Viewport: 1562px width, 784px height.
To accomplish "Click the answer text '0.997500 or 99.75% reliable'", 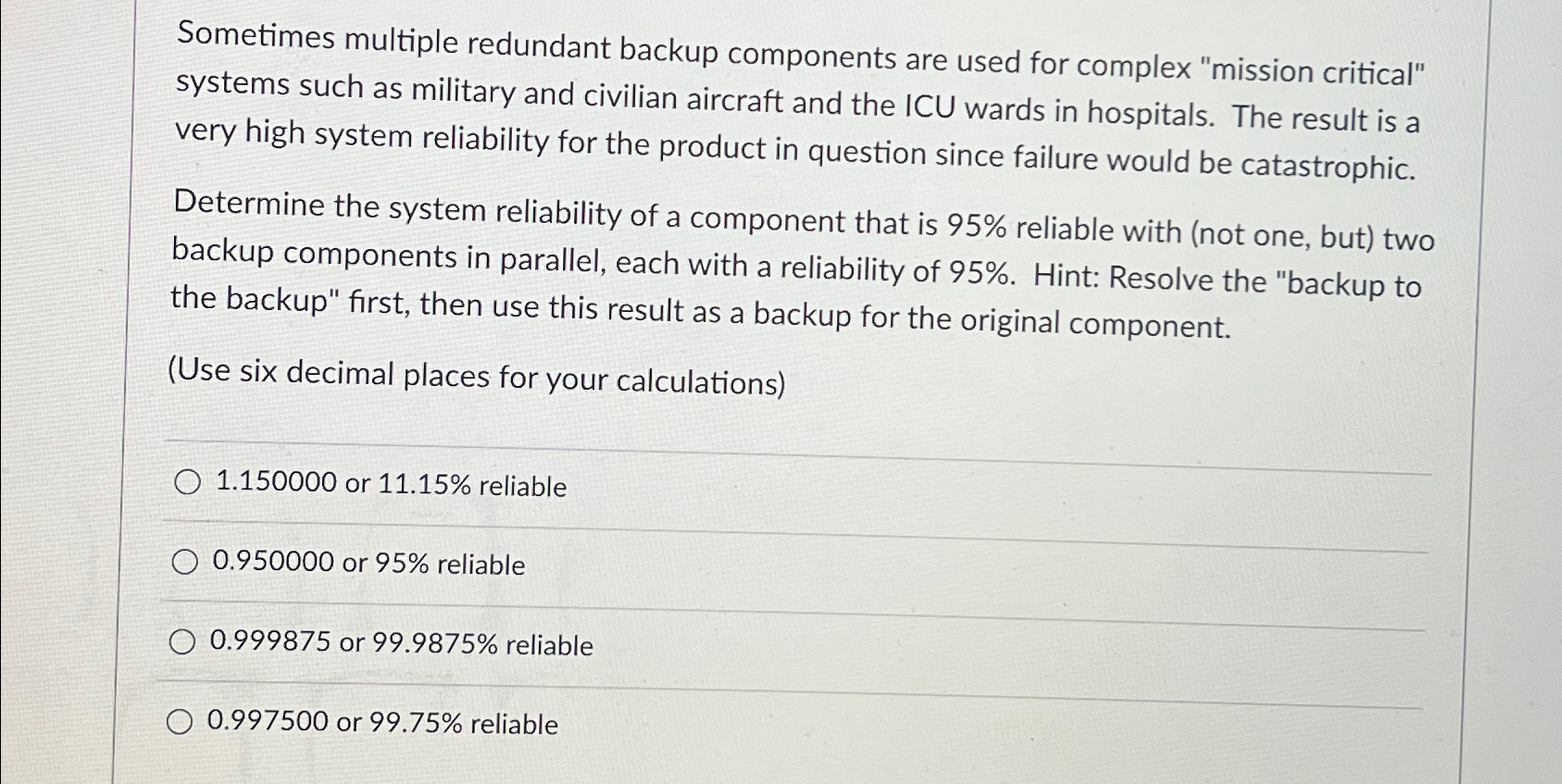I will [381, 724].
